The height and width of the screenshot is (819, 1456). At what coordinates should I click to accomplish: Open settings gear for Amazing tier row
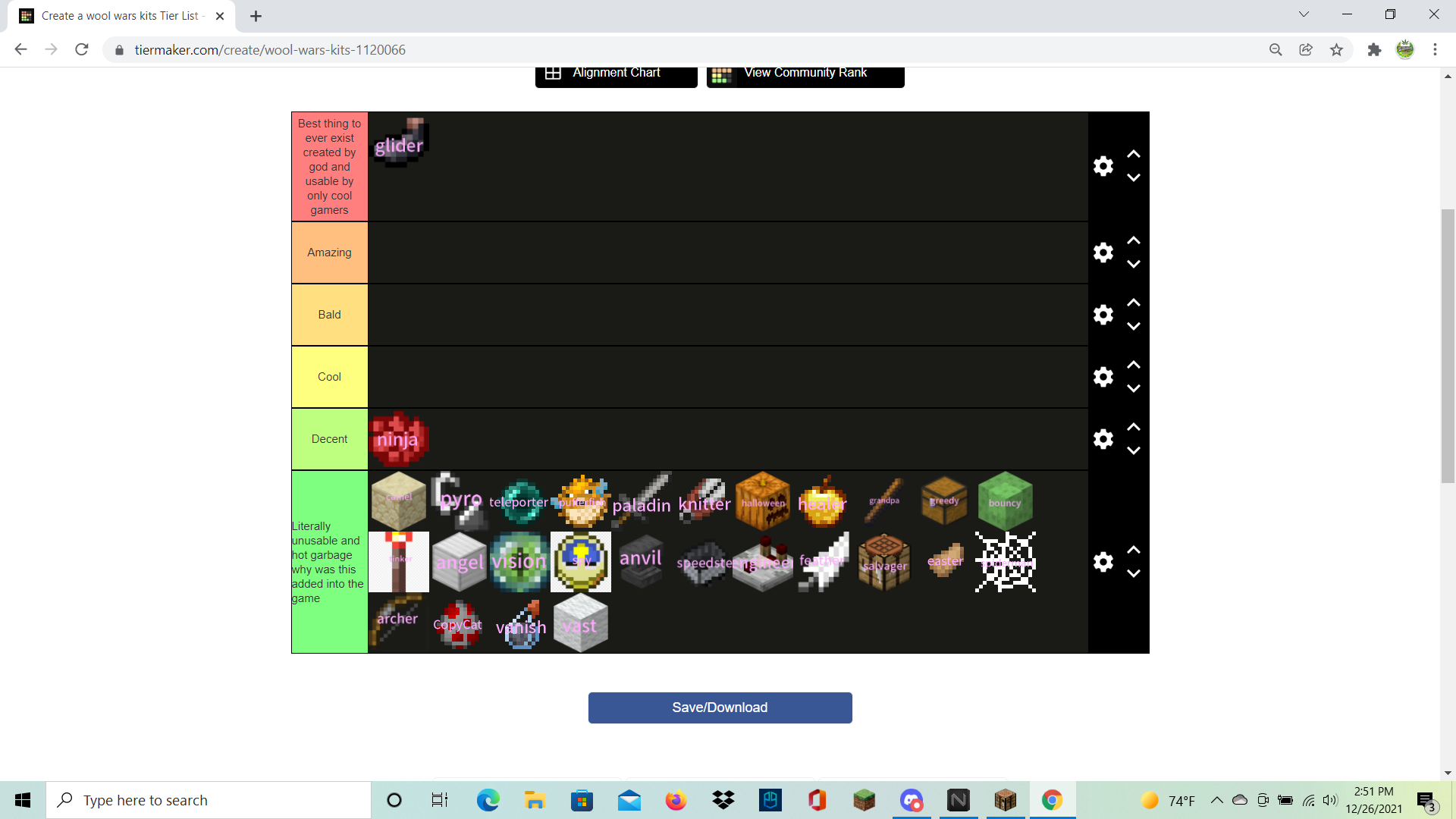1103,253
